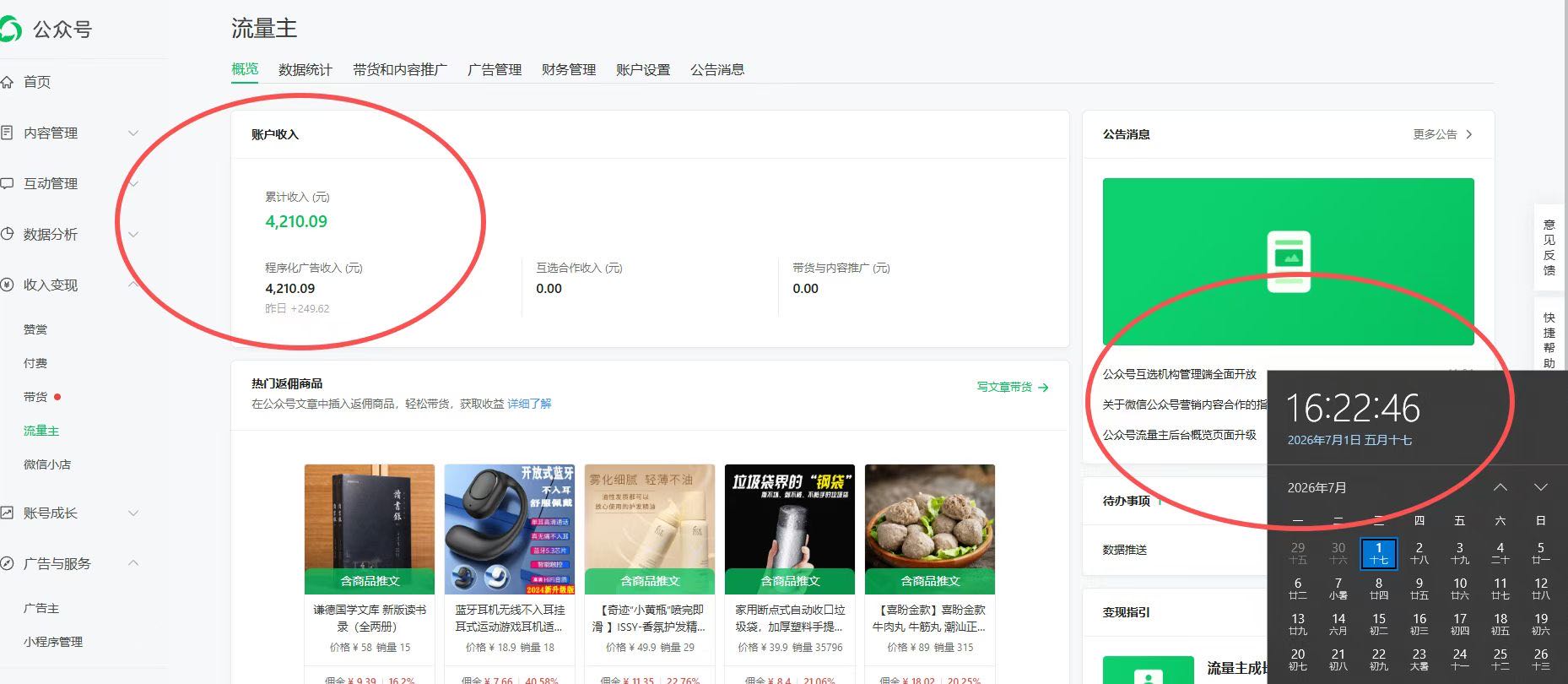Open announcement 关于微信公众号营销内容合作
The width and height of the screenshot is (1568, 684).
click(x=1185, y=404)
